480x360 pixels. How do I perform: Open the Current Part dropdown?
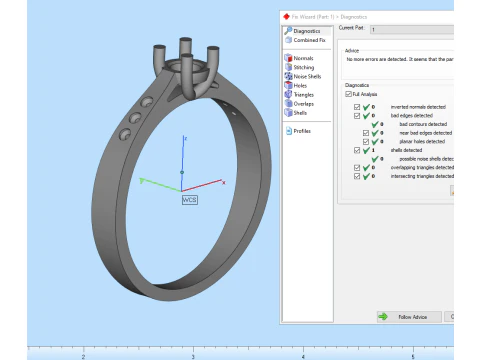tap(412, 30)
